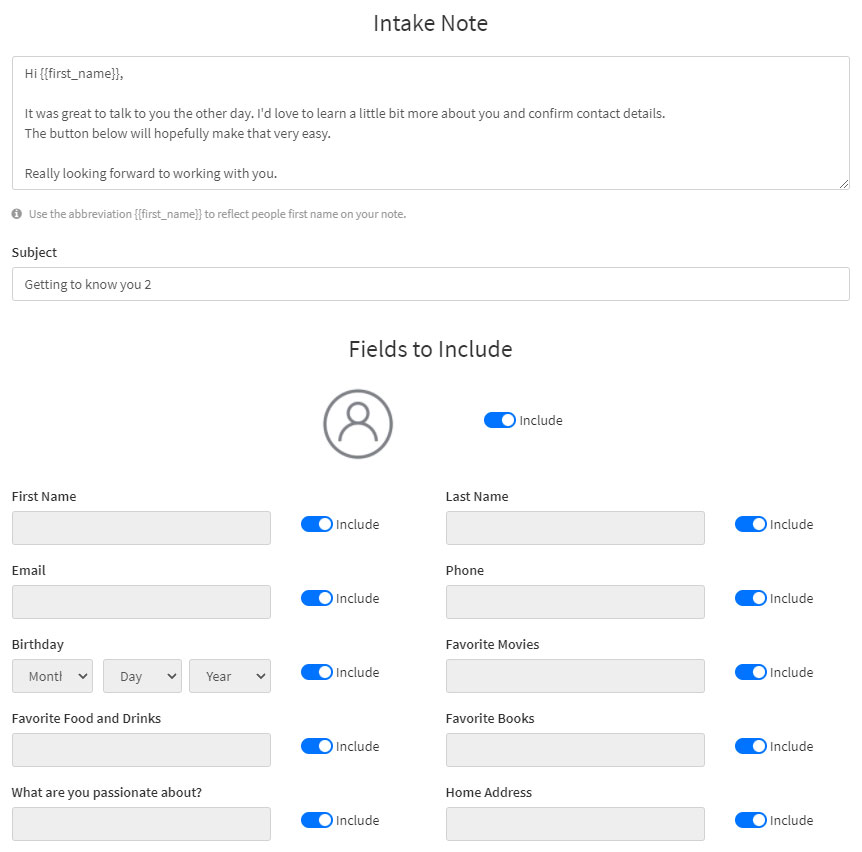Click the textarea resize handle
Screen dimensions: 862x852
845,183
